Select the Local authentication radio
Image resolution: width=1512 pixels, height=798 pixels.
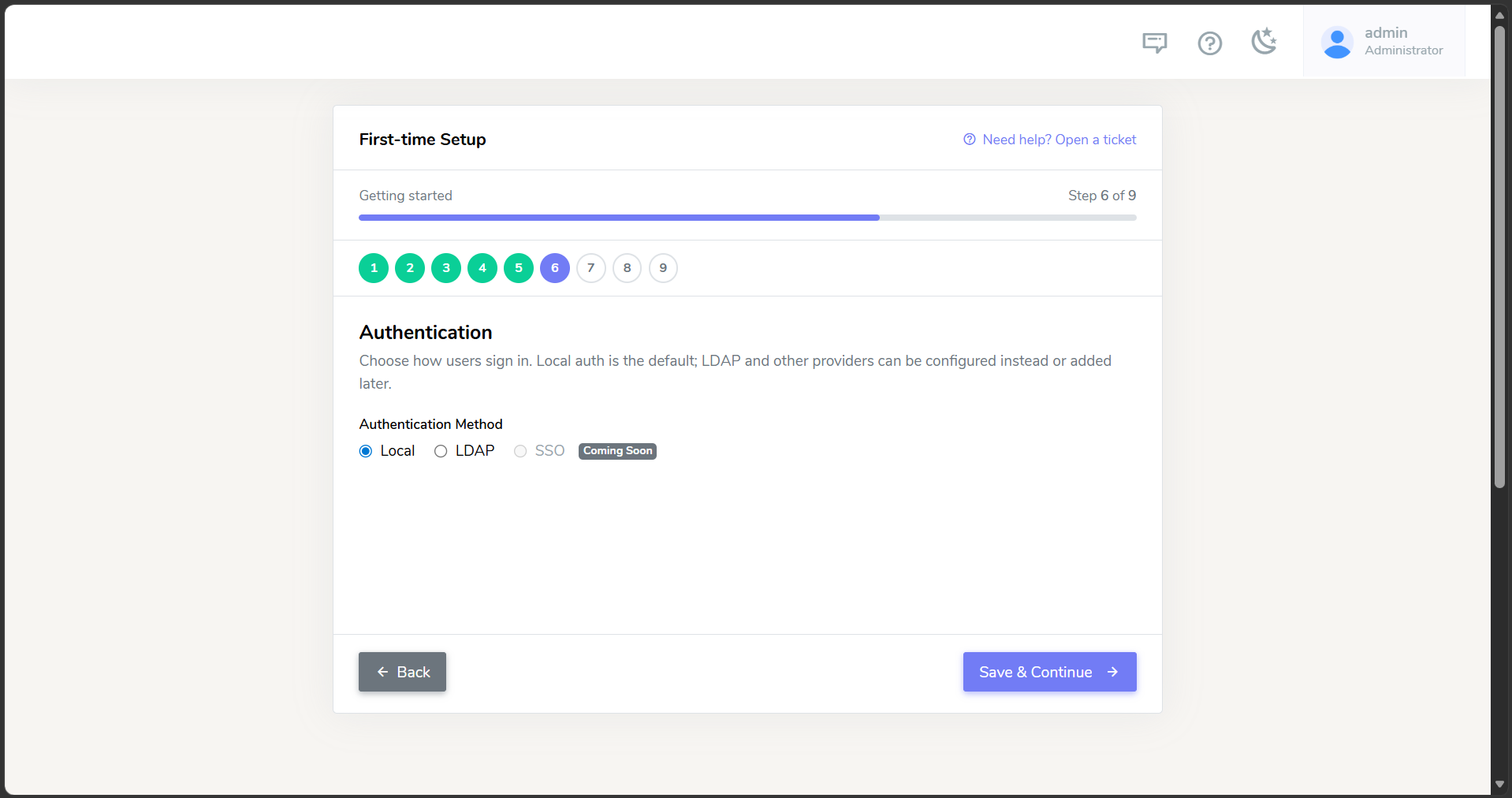[x=366, y=451]
